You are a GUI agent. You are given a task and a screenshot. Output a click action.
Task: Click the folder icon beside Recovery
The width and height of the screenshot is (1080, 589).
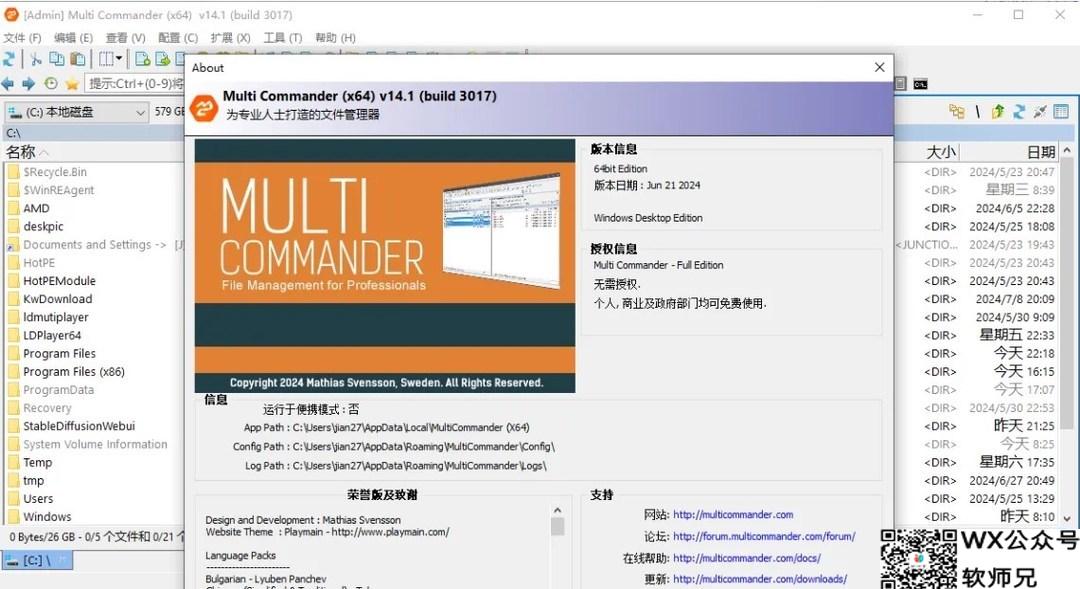tap(12, 408)
